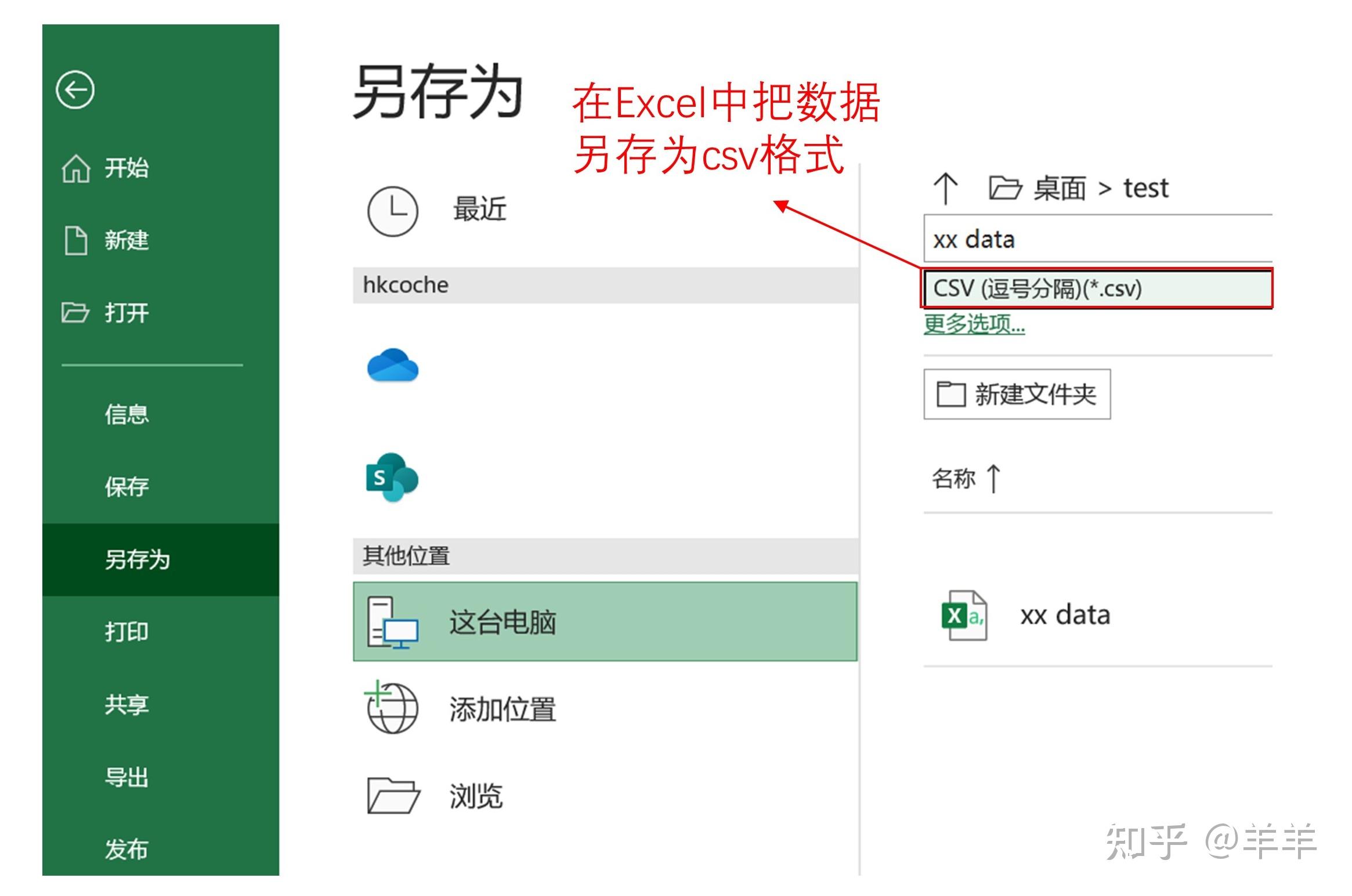
Task: Select the 保存 sidebar option
Action: (125, 486)
